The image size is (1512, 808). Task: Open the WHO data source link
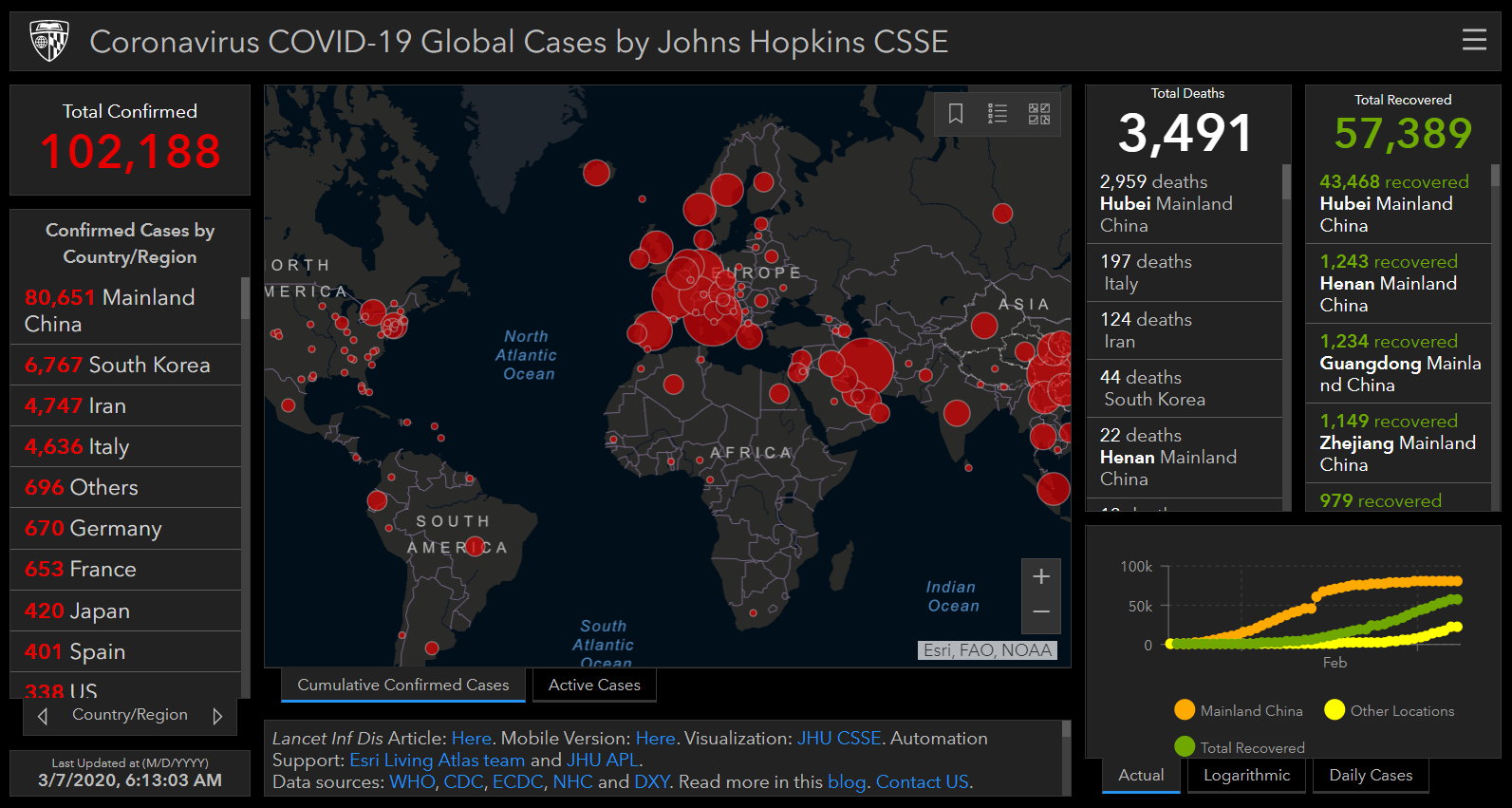tap(412, 781)
